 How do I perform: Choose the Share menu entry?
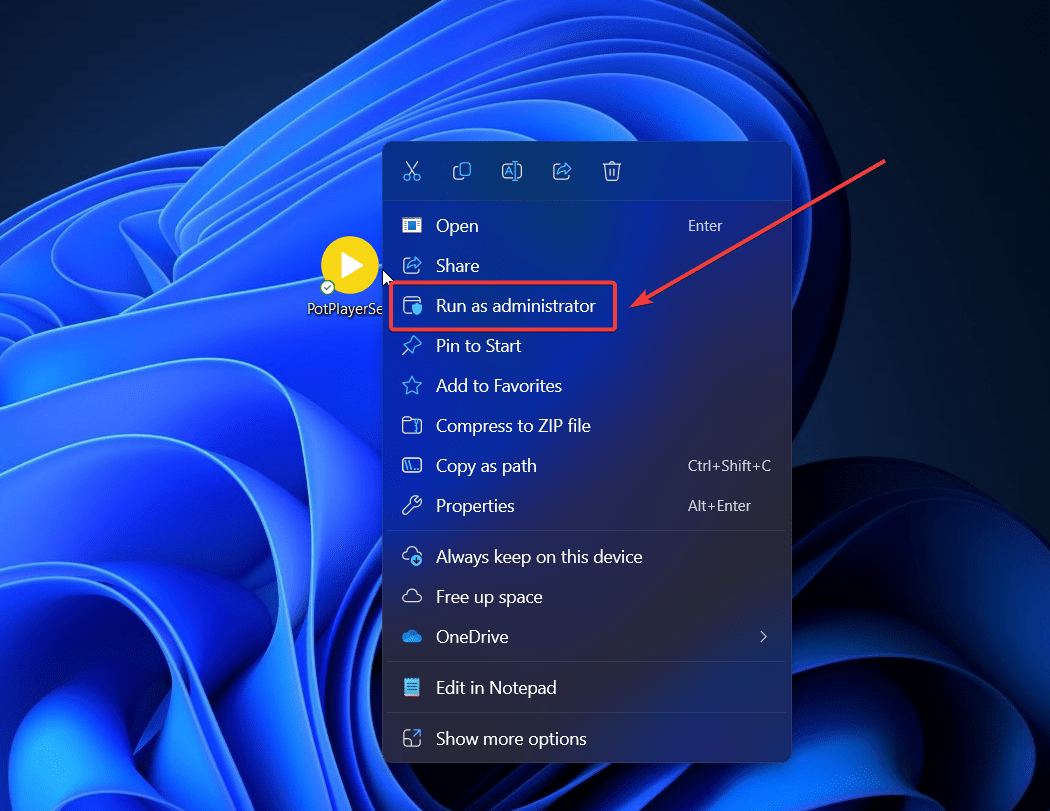[587, 266]
